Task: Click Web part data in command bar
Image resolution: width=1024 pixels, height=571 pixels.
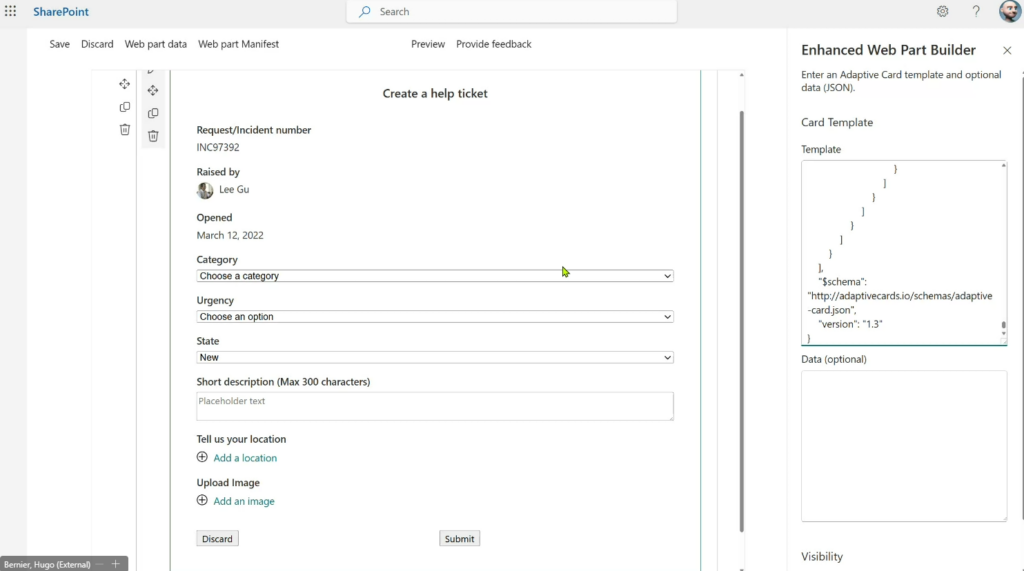Action: 155,44
